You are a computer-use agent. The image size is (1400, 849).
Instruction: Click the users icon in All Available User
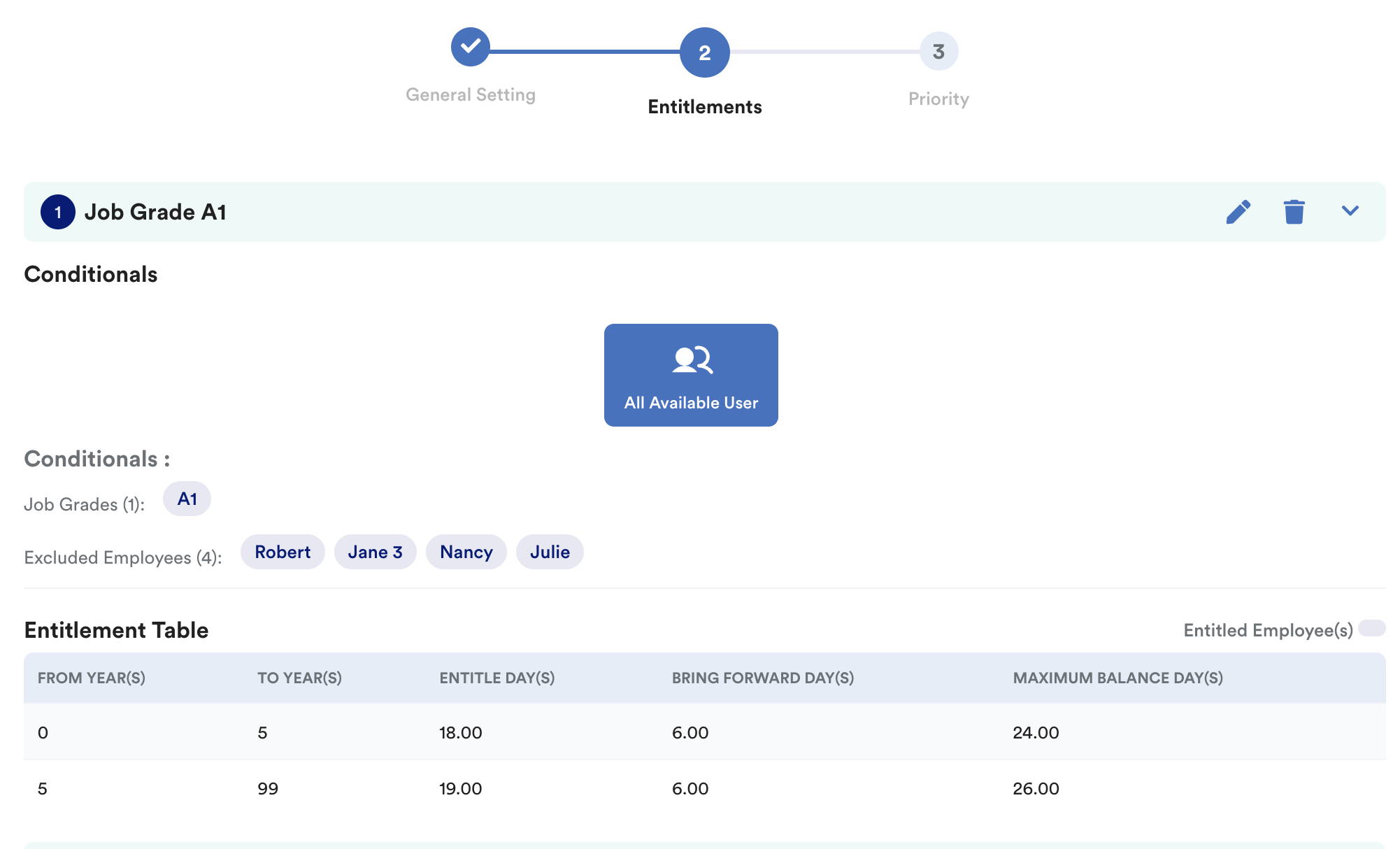692,360
